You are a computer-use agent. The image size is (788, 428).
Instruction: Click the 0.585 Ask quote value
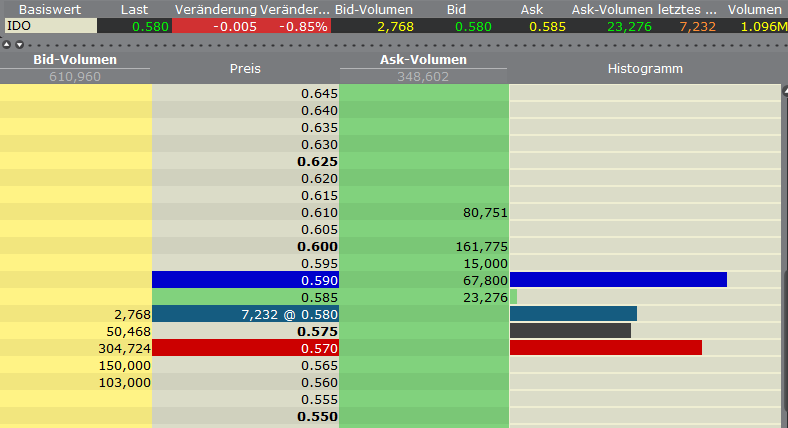pyautogui.click(x=547, y=26)
